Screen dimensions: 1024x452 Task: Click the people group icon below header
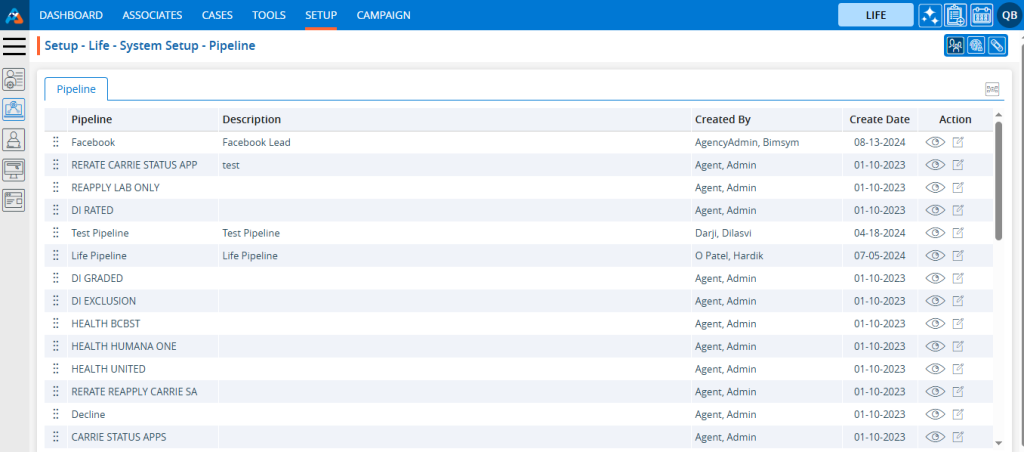pyautogui.click(x=955, y=45)
